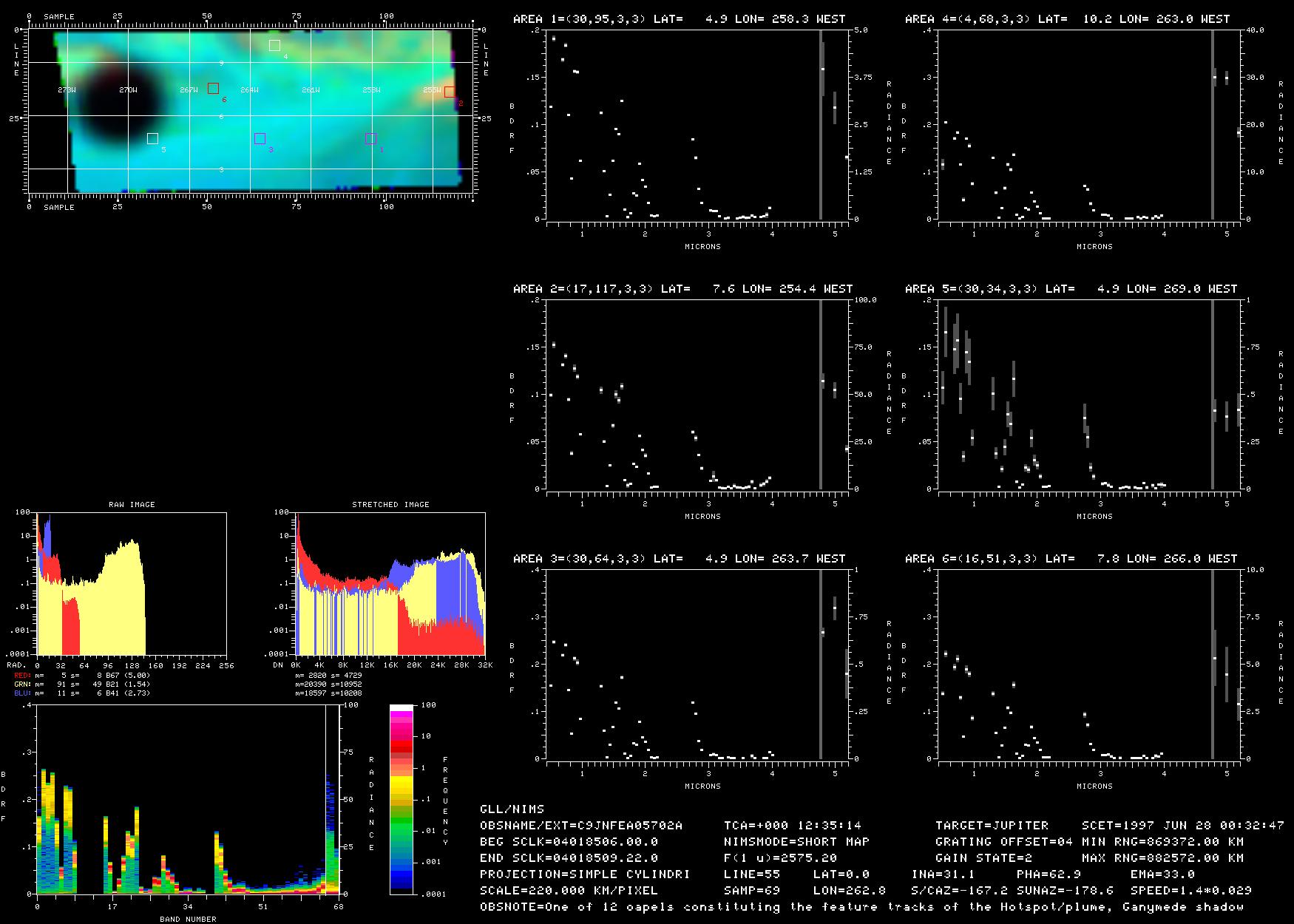Click the BAND NUMBER axis label
The image size is (1294, 924).
(188, 919)
